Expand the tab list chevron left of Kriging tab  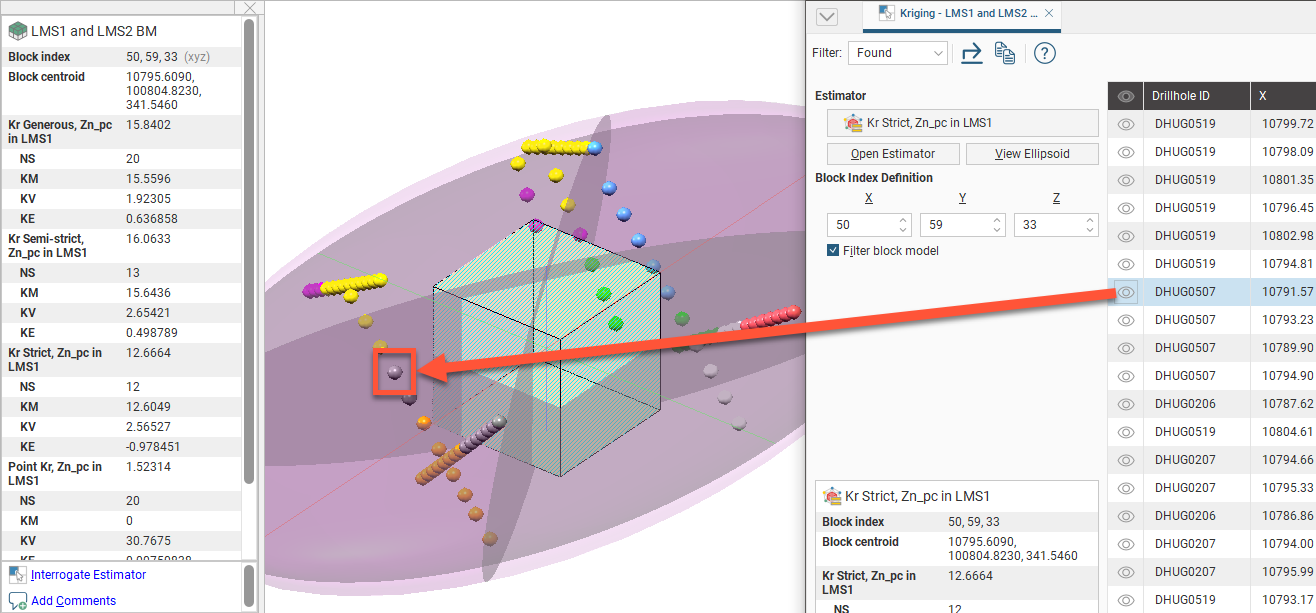point(827,16)
